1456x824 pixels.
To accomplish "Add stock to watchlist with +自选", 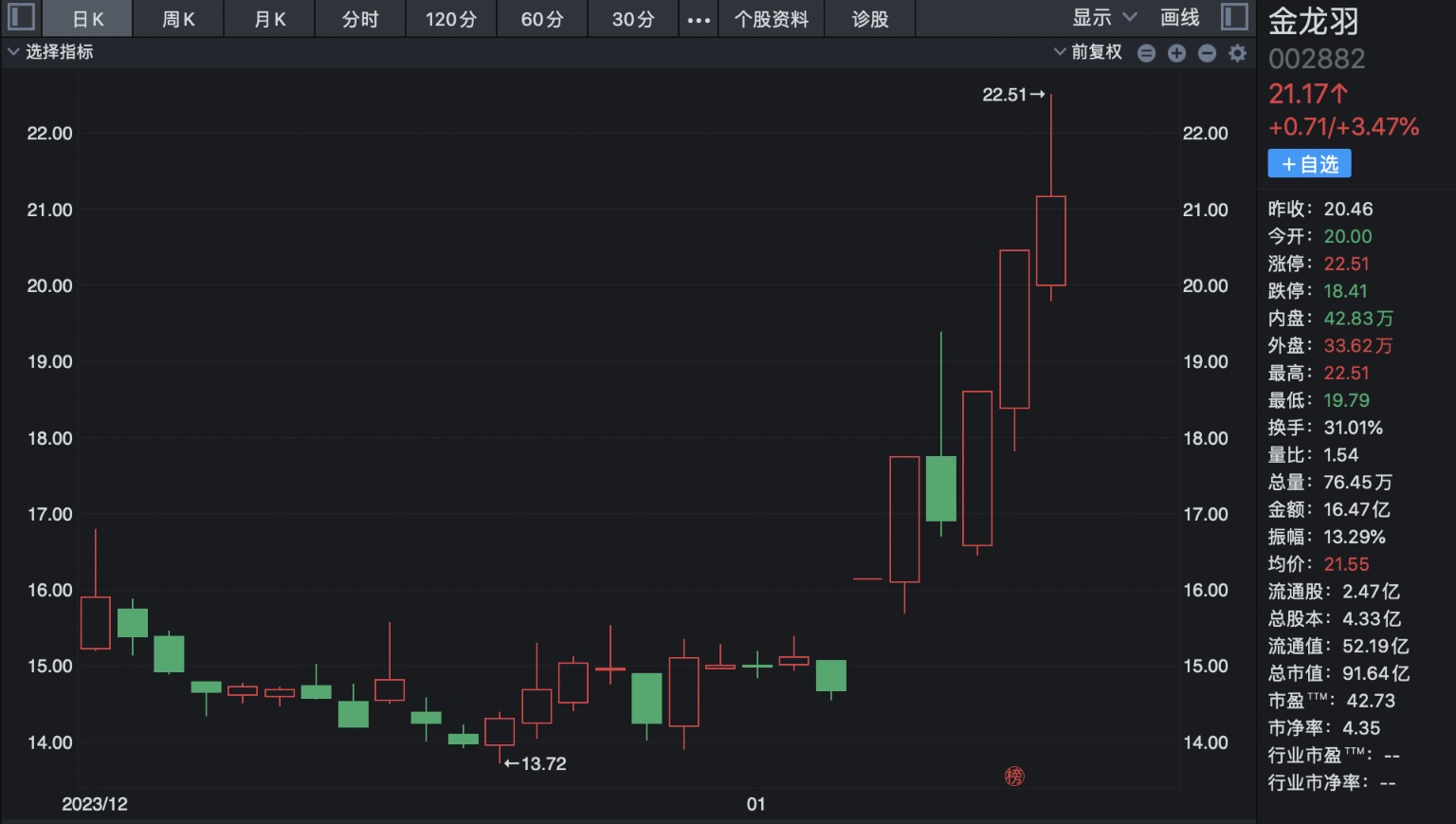I will pyautogui.click(x=1309, y=164).
